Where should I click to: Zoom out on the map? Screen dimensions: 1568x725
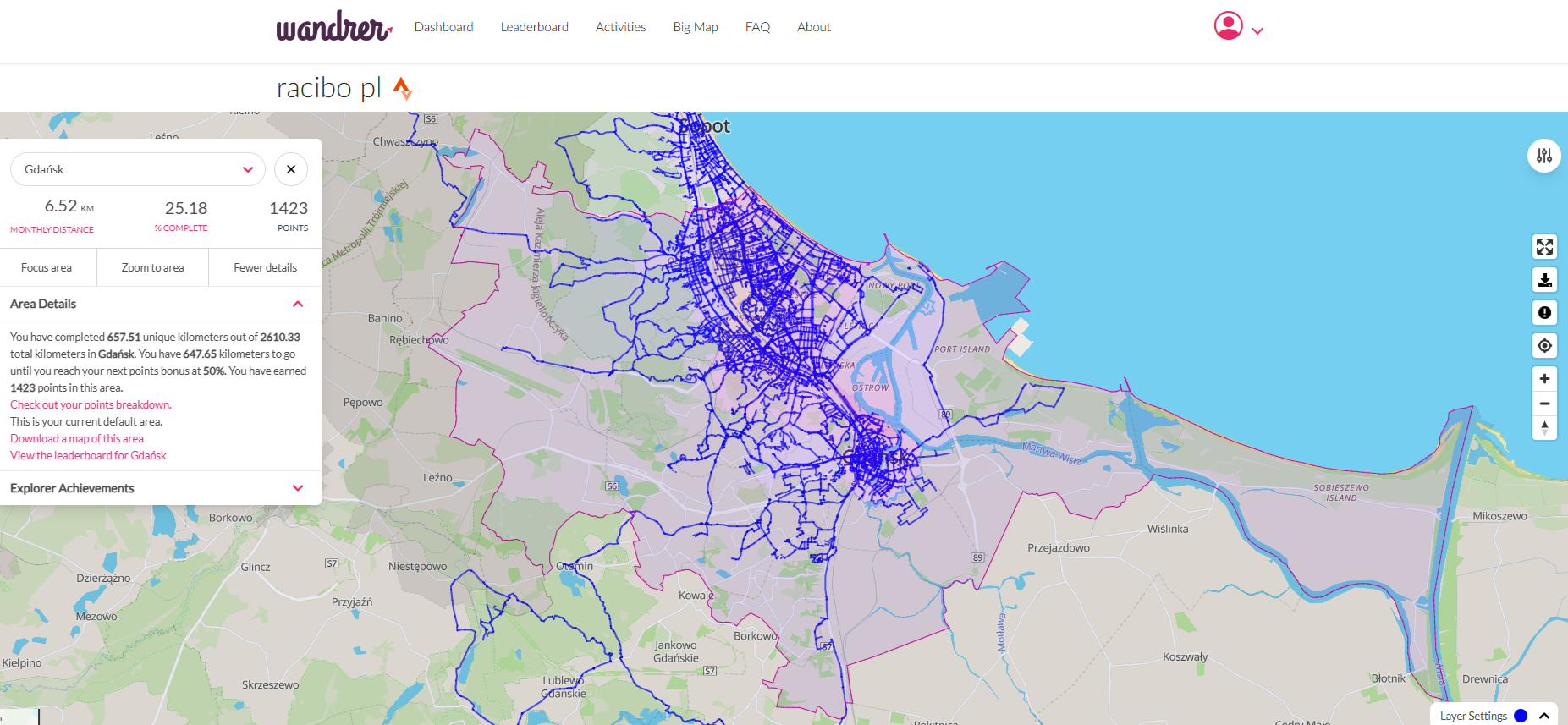pyautogui.click(x=1544, y=404)
